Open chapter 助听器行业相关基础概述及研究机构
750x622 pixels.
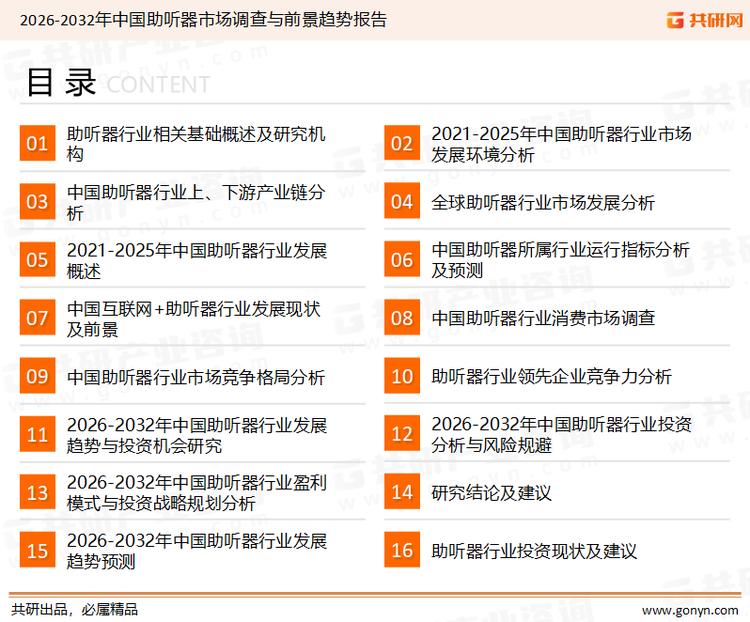point(196,144)
